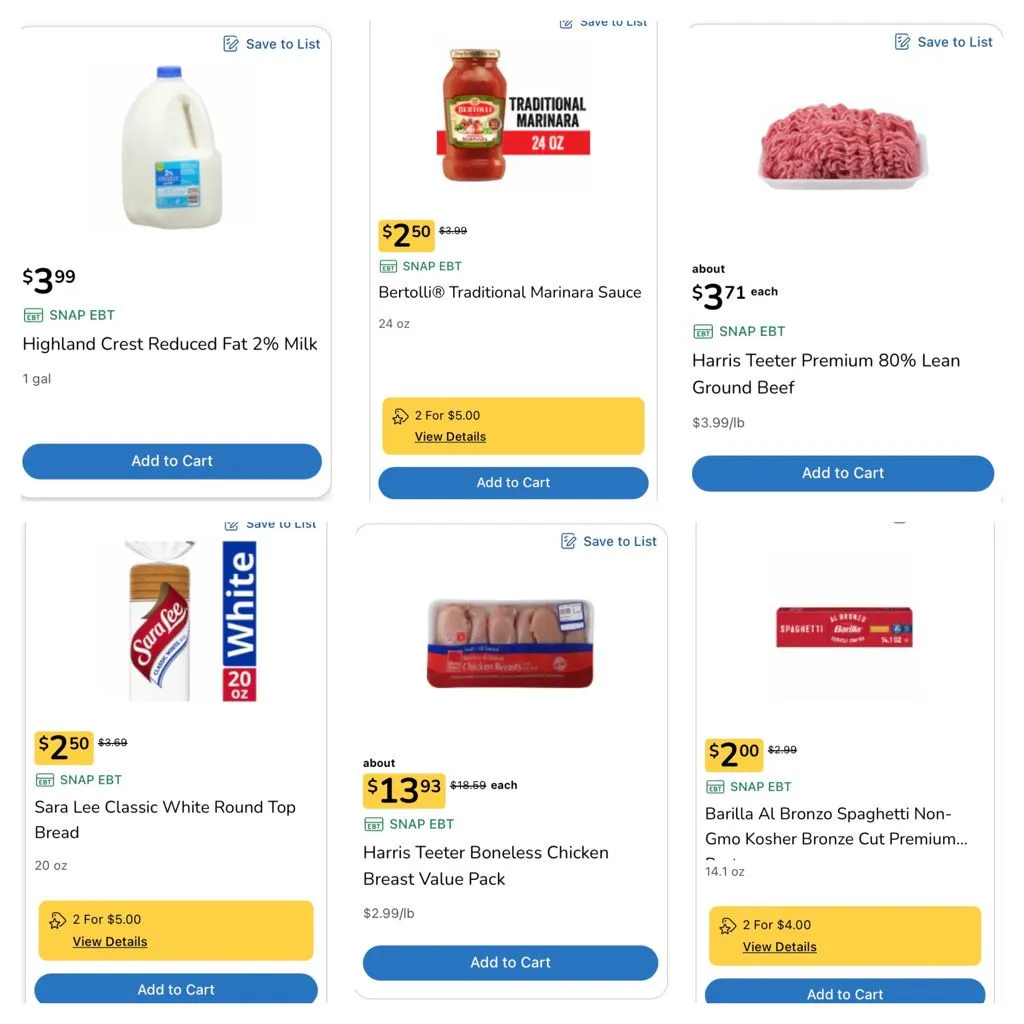Add Bertolli Marinara Sauce to cart
This screenshot has width=1024, height=1024.
pos(513,483)
